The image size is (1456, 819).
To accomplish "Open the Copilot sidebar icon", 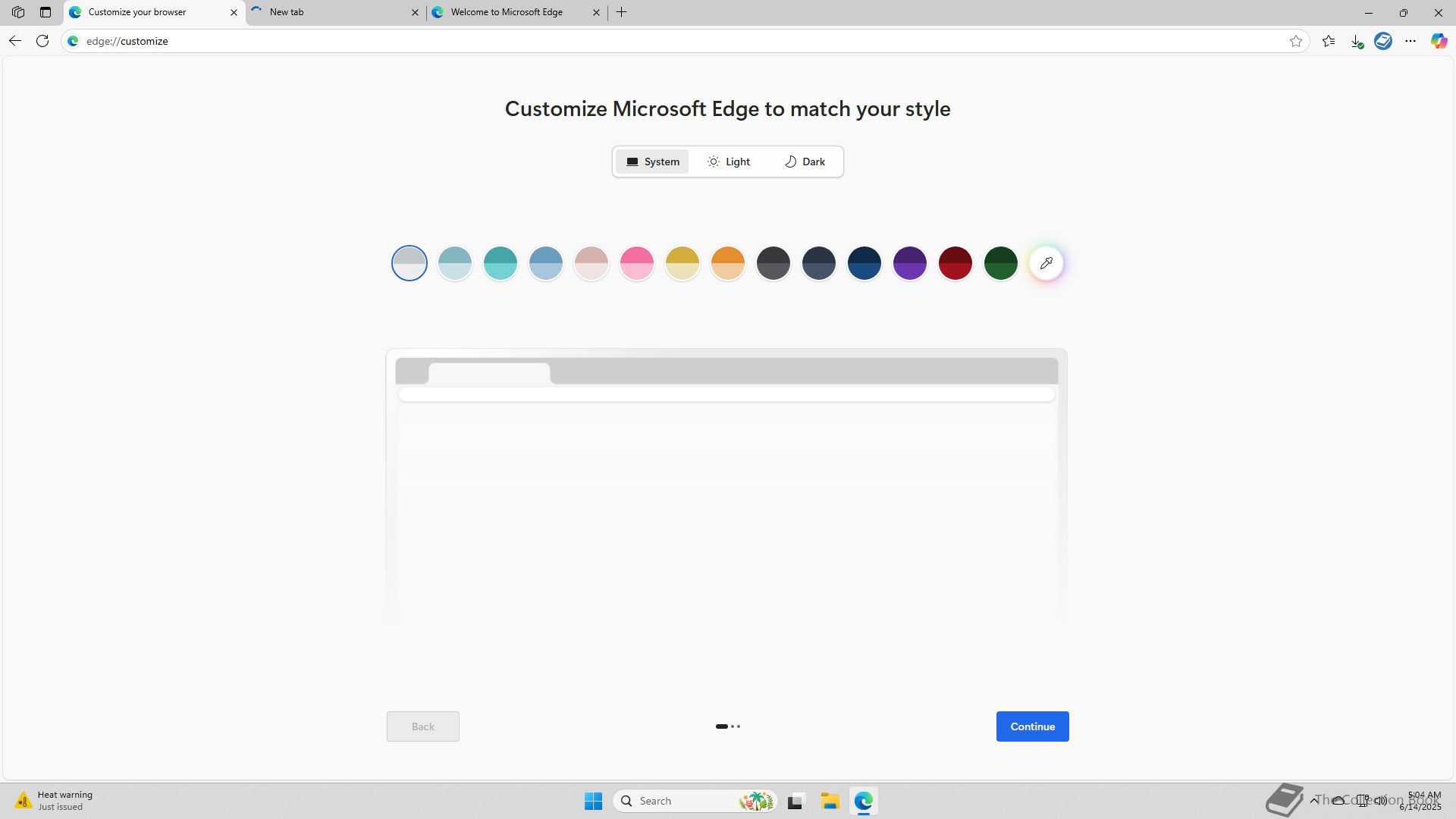I will [1439, 41].
